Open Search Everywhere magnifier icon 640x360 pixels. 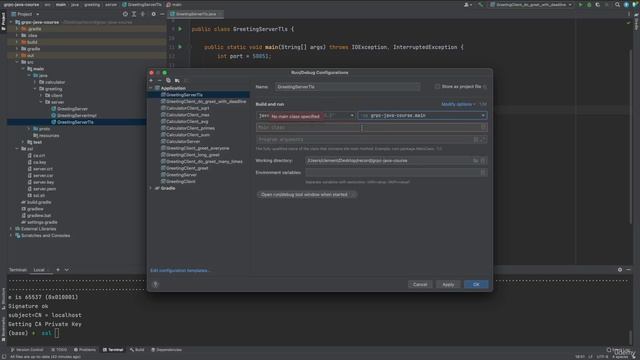(x=617, y=5)
